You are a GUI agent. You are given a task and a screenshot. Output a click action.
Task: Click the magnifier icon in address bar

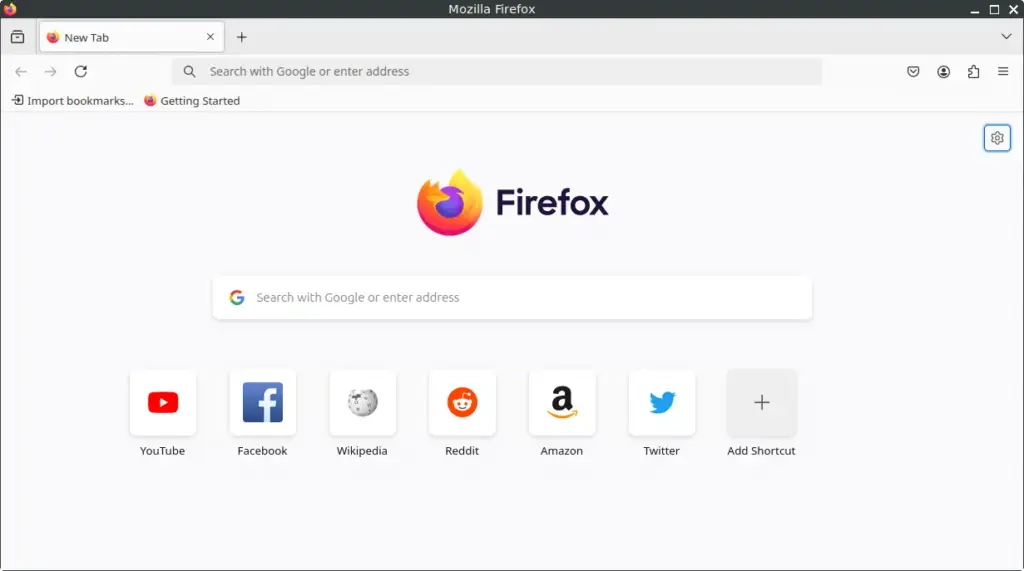pyautogui.click(x=189, y=72)
